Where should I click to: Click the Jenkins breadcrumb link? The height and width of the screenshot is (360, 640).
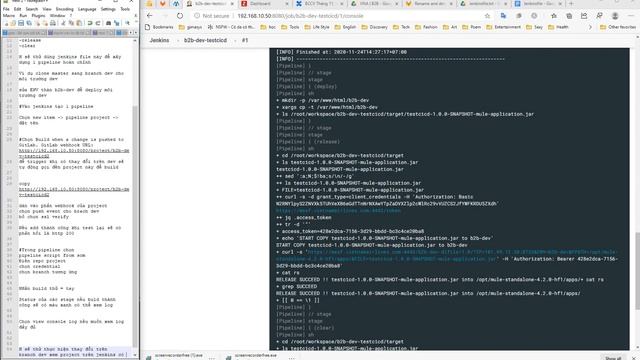coord(159,40)
